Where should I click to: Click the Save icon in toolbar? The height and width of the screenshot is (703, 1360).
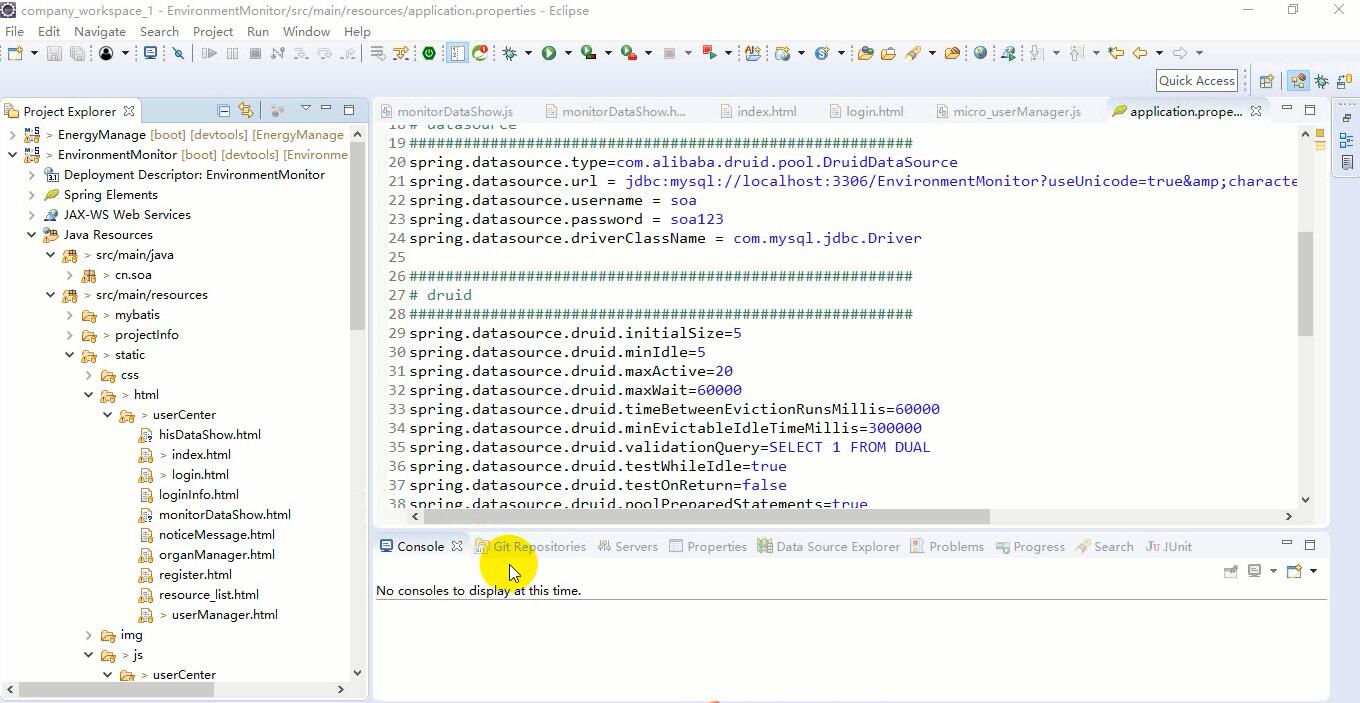[55, 53]
